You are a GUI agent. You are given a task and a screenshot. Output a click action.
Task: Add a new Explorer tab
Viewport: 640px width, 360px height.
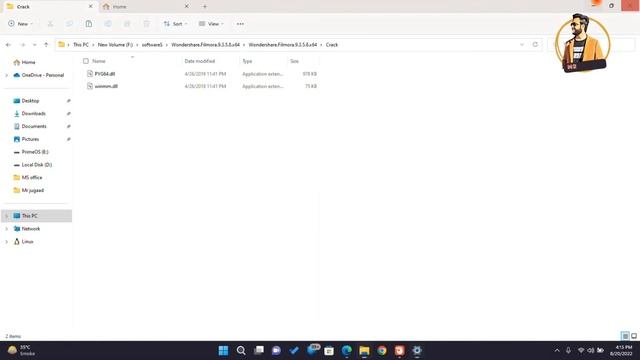[x=205, y=7]
